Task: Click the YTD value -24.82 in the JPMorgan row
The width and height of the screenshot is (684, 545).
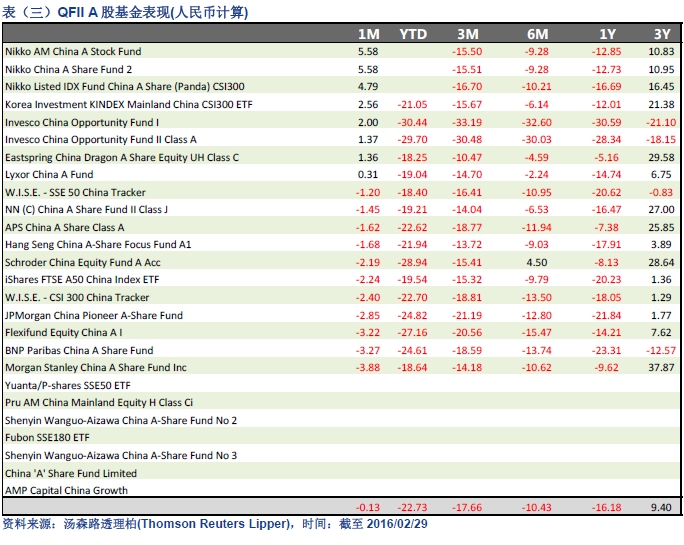Action: 412,315
